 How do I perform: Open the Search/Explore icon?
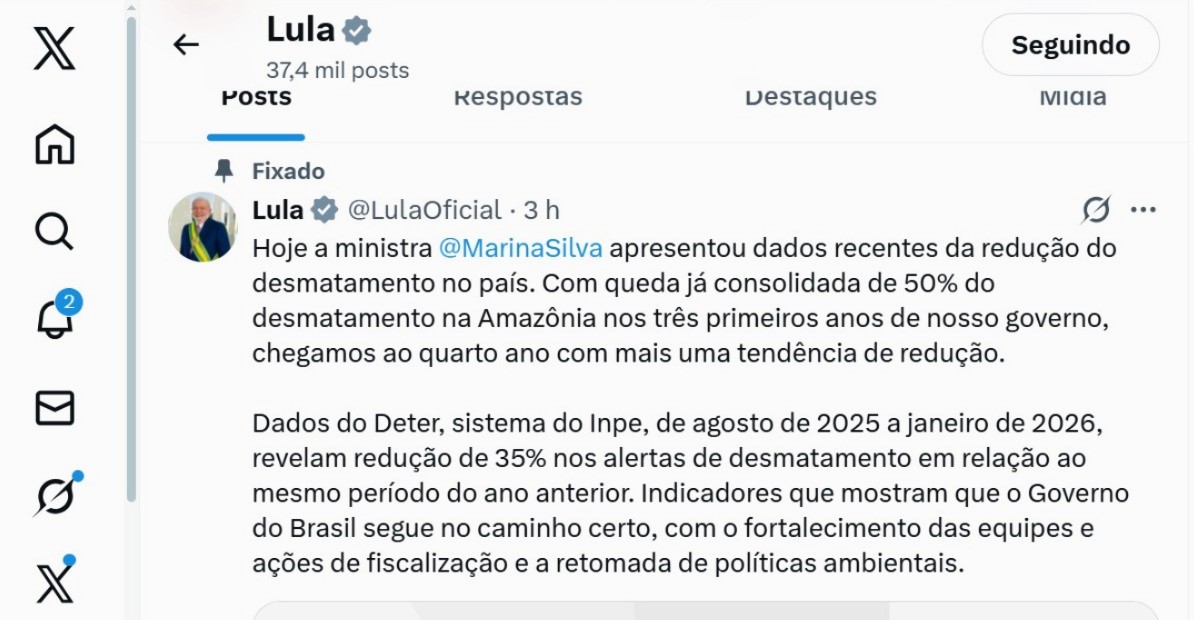(x=54, y=232)
